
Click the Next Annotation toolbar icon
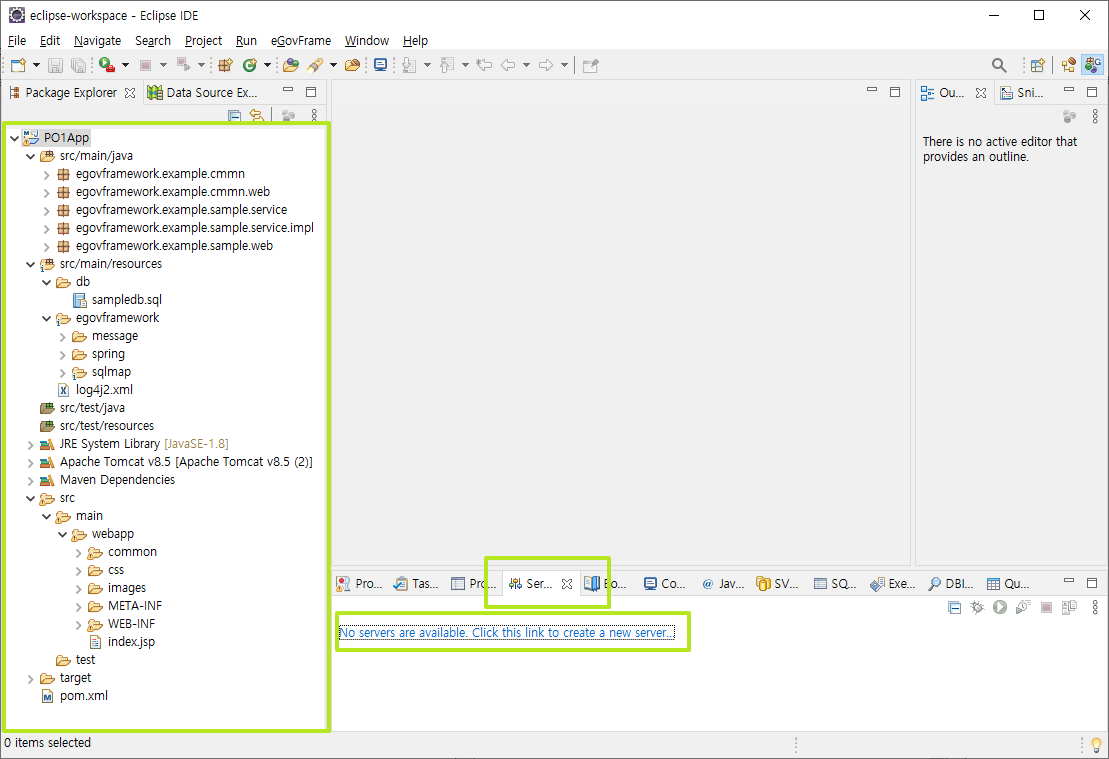(409, 65)
